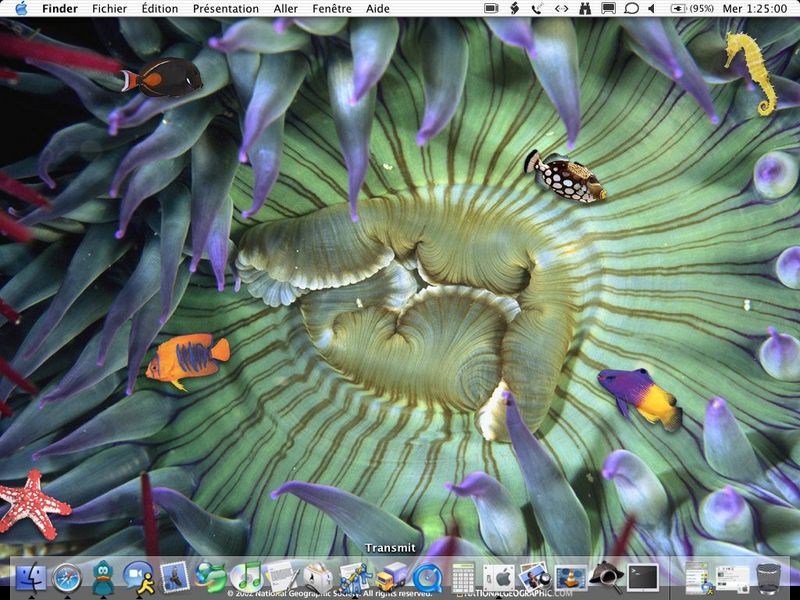Open the Édition menu

click(160, 9)
